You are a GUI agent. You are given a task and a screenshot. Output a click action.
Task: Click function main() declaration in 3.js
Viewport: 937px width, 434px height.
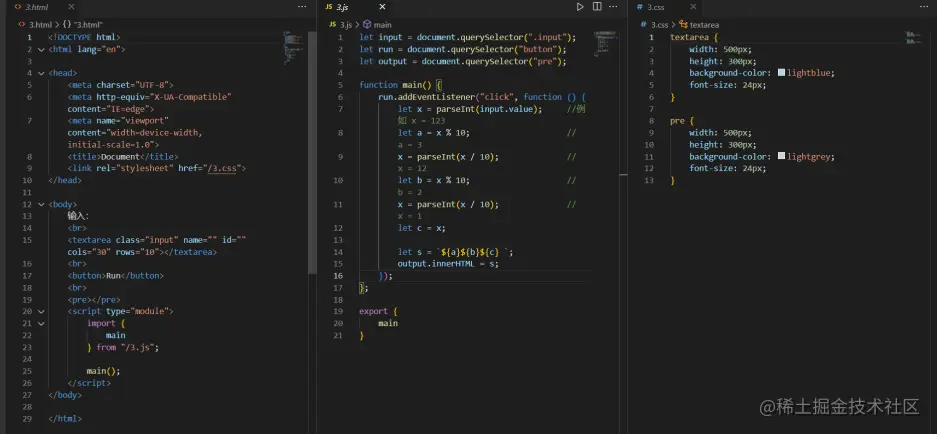pyautogui.click(x=400, y=85)
